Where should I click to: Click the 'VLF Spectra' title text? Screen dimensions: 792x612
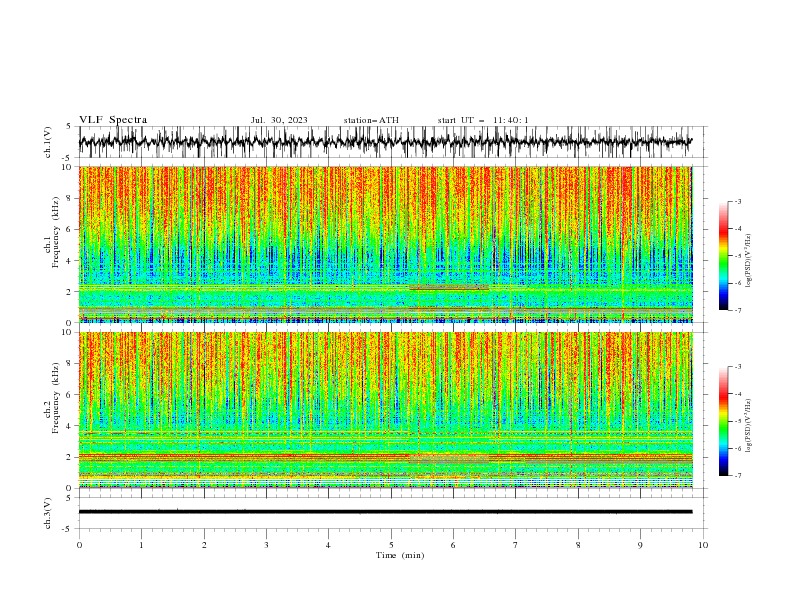click(113, 120)
